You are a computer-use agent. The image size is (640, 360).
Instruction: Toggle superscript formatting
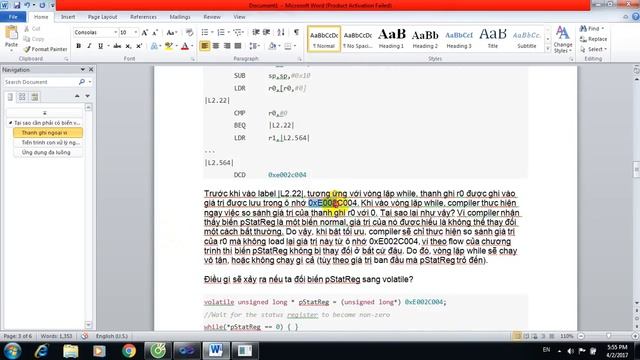point(139,46)
